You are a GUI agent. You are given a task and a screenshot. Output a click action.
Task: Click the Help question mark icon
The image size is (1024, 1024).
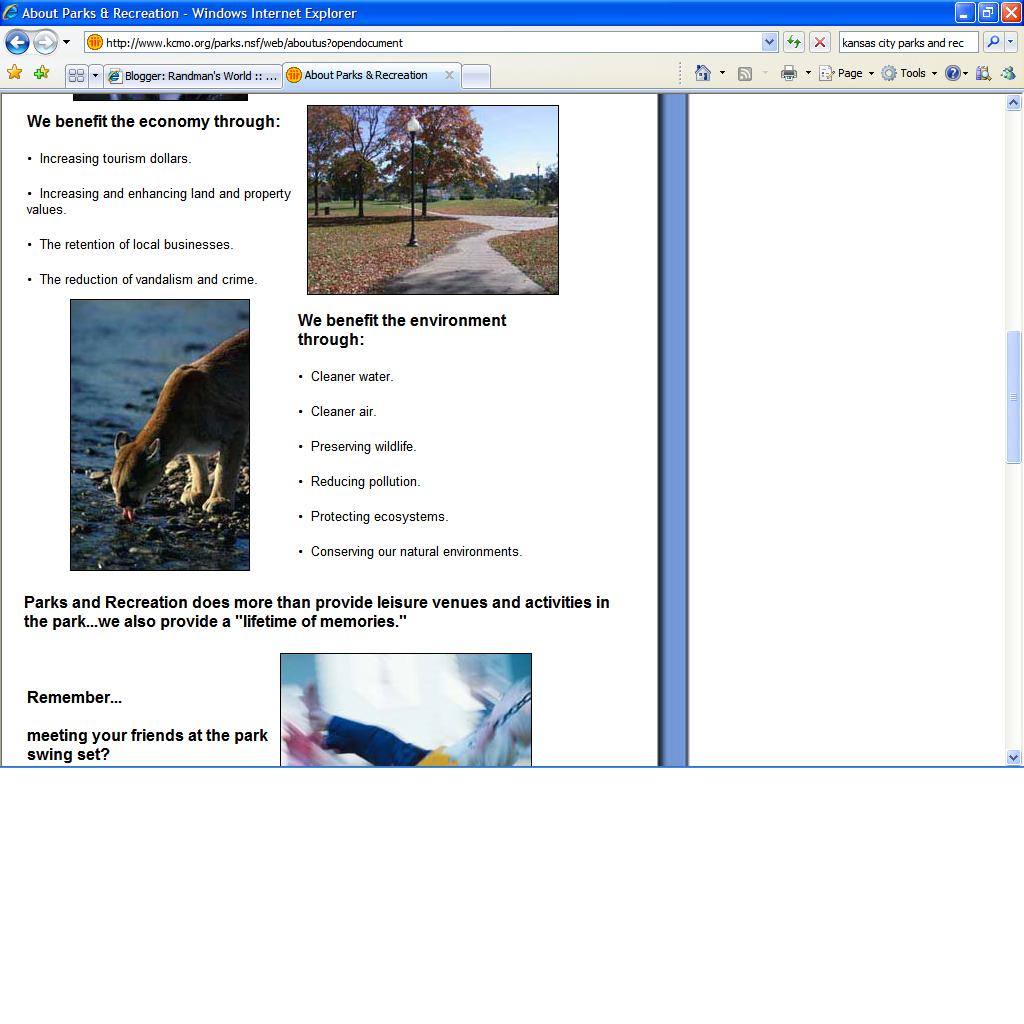point(953,73)
